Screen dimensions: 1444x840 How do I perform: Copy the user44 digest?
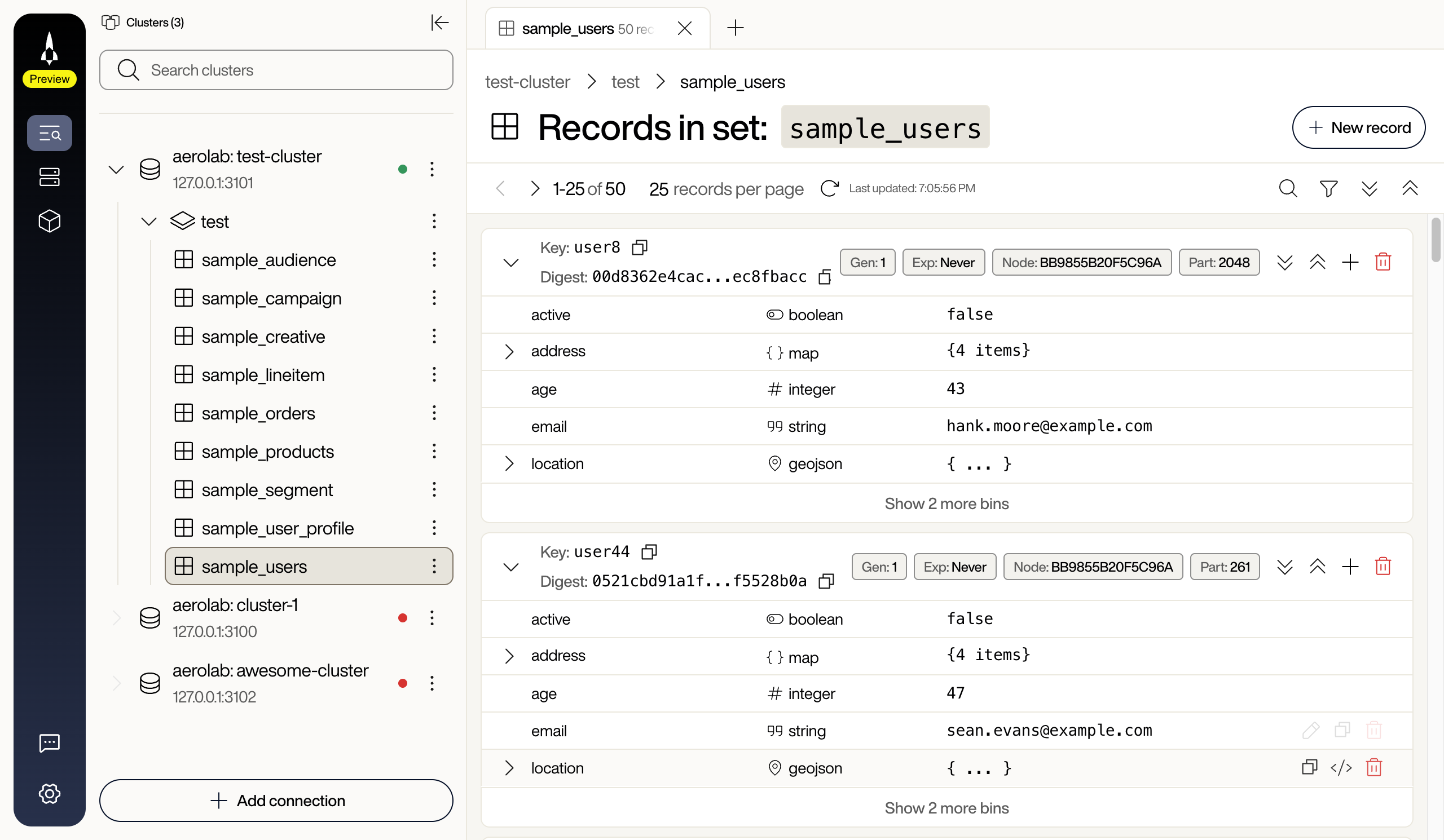(x=826, y=581)
